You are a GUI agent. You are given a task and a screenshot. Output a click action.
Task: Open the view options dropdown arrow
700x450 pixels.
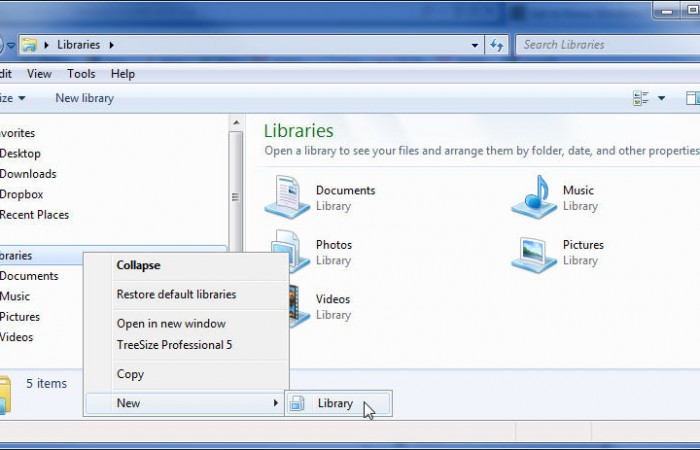[661, 98]
